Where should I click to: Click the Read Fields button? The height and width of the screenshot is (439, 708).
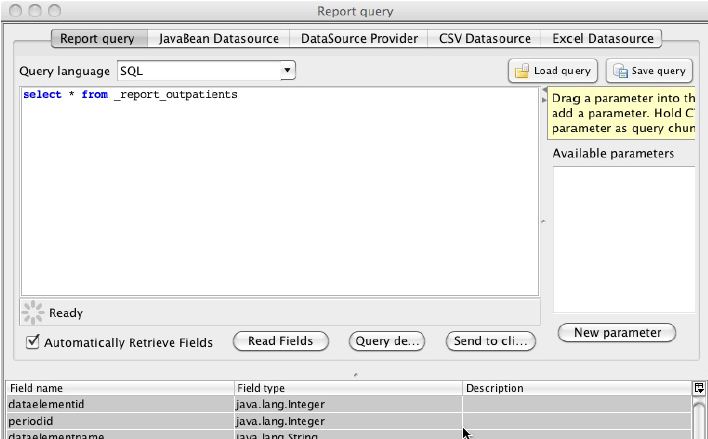coord(280,341)
